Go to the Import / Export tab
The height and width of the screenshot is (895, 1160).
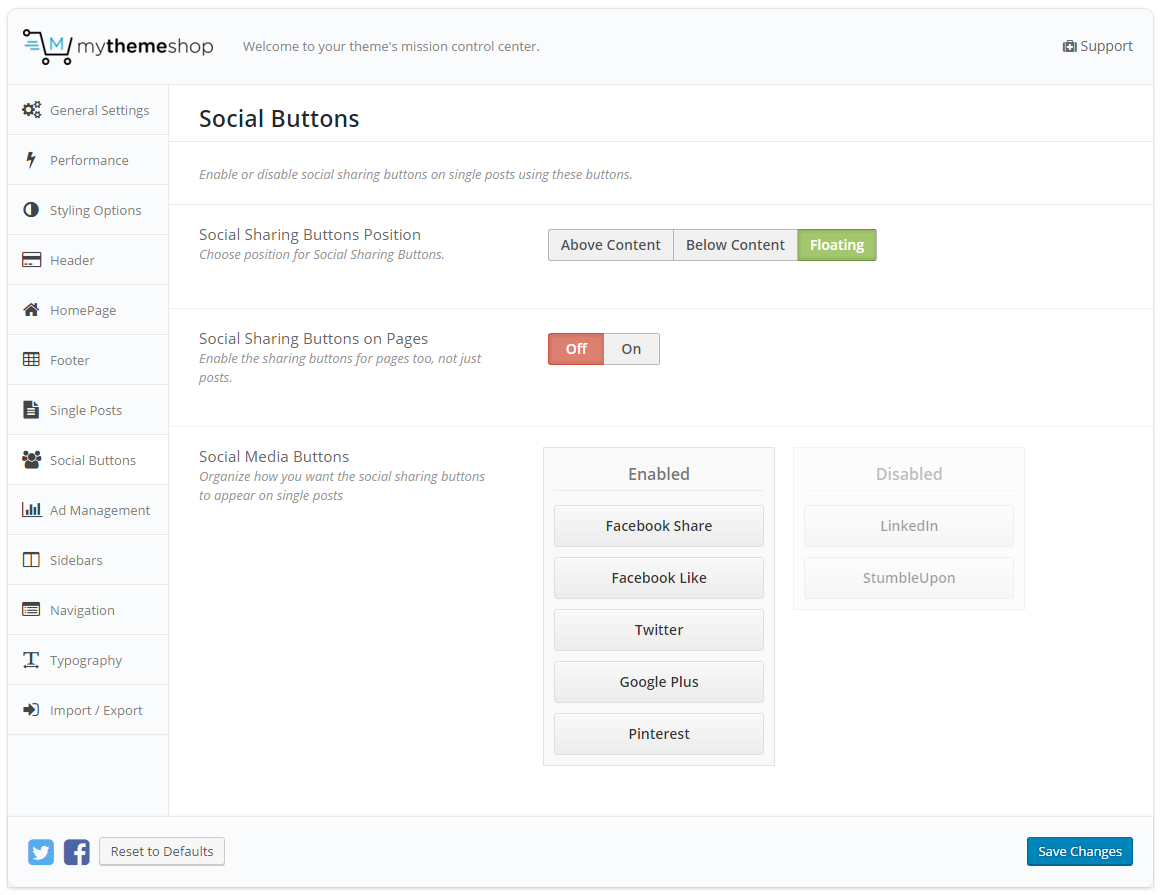96,710
